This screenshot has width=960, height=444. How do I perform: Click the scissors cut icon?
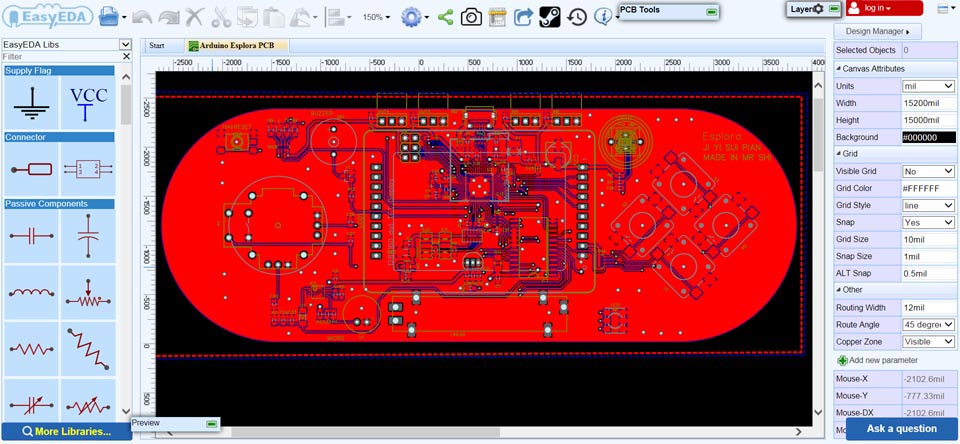tap(221, 17)
